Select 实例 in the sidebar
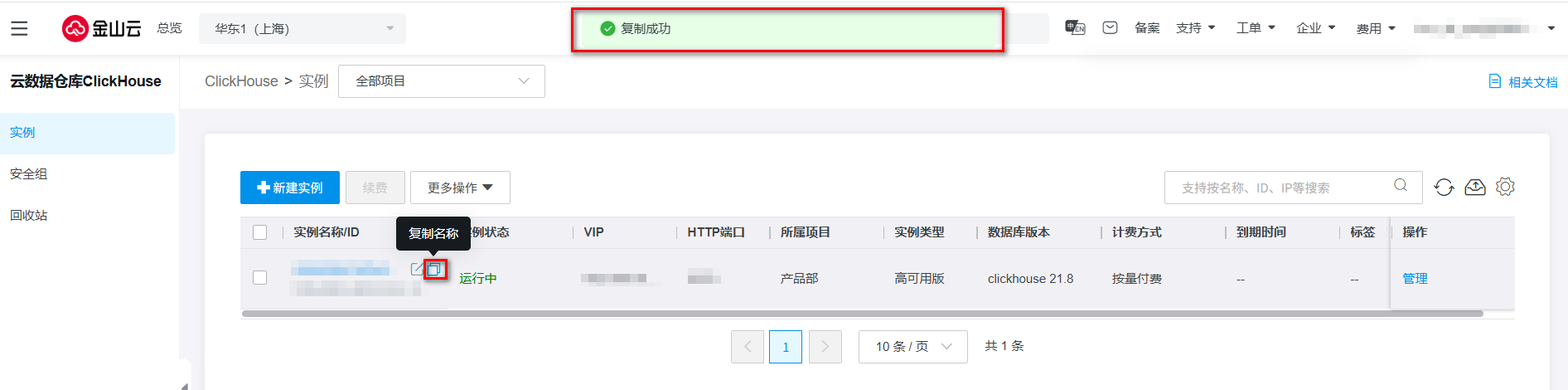The image size is (1568, 390). (x=87, y=133)
